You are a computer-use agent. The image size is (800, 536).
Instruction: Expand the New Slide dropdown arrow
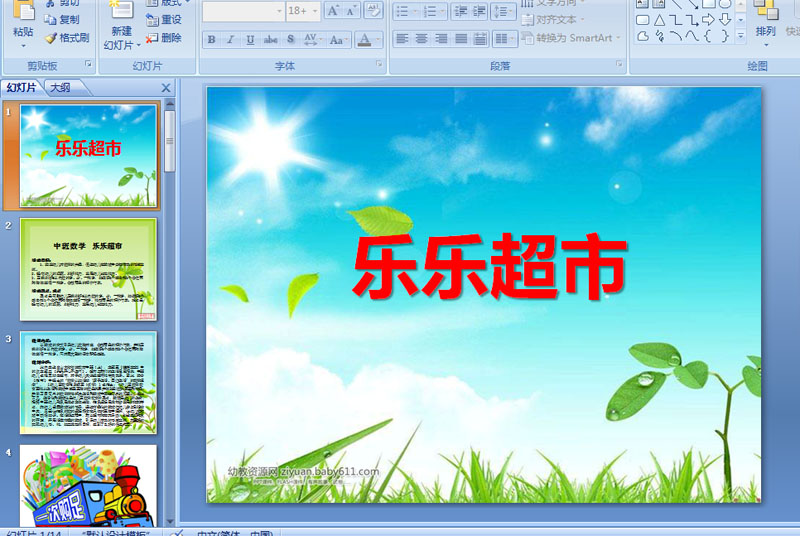tap(139, 45)
